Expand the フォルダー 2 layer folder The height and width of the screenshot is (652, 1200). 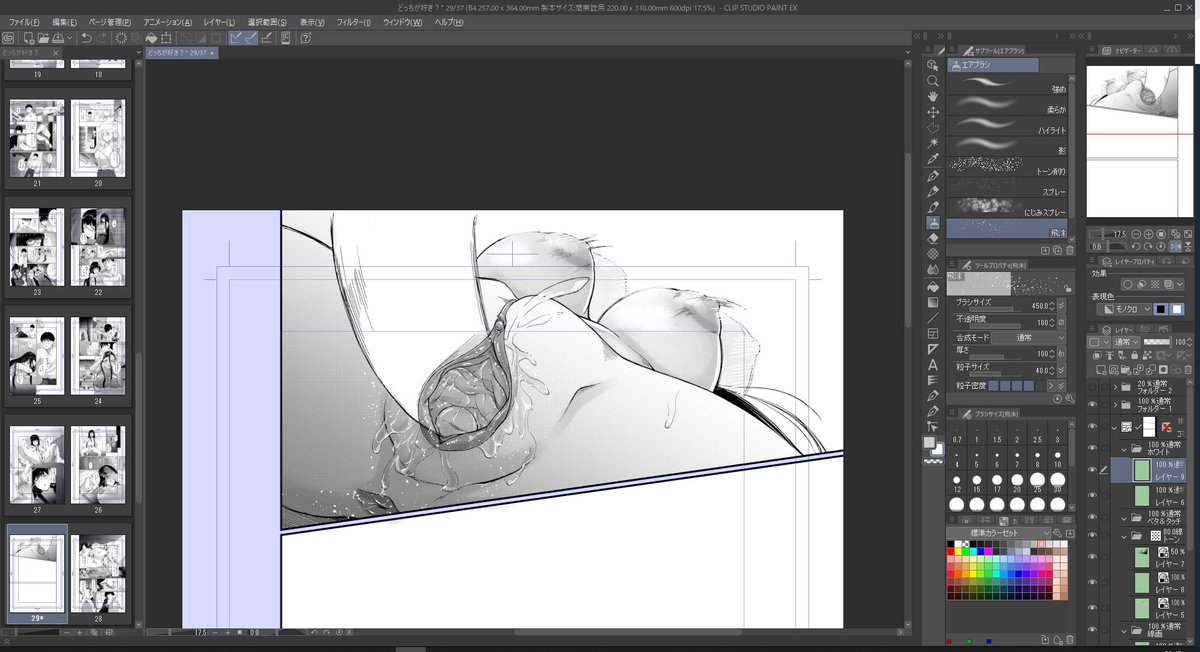(1115, 385)
